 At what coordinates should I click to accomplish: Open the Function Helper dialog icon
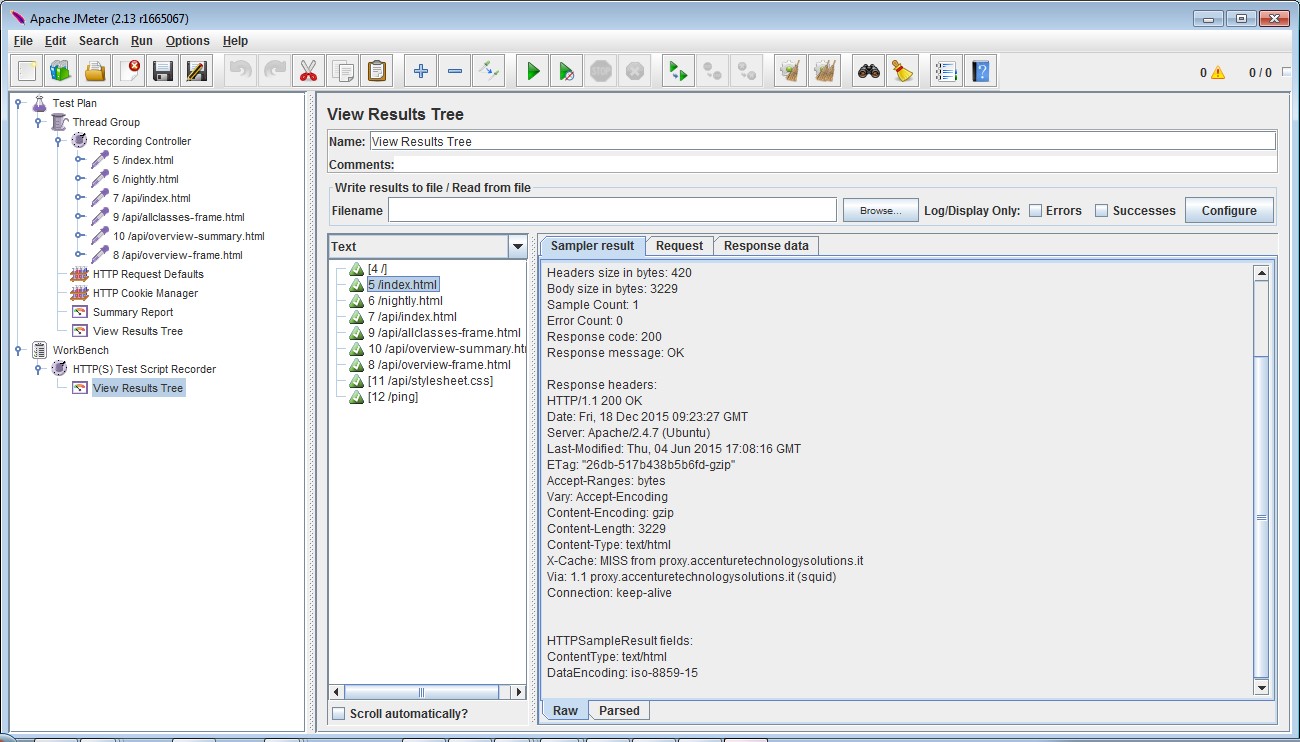(x=946, y=71)
